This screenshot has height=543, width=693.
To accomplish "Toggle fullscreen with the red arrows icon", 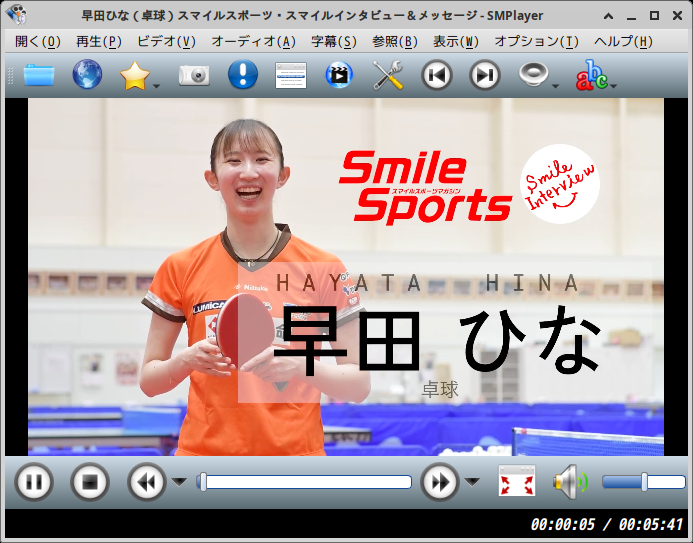I will coord(517,481).
